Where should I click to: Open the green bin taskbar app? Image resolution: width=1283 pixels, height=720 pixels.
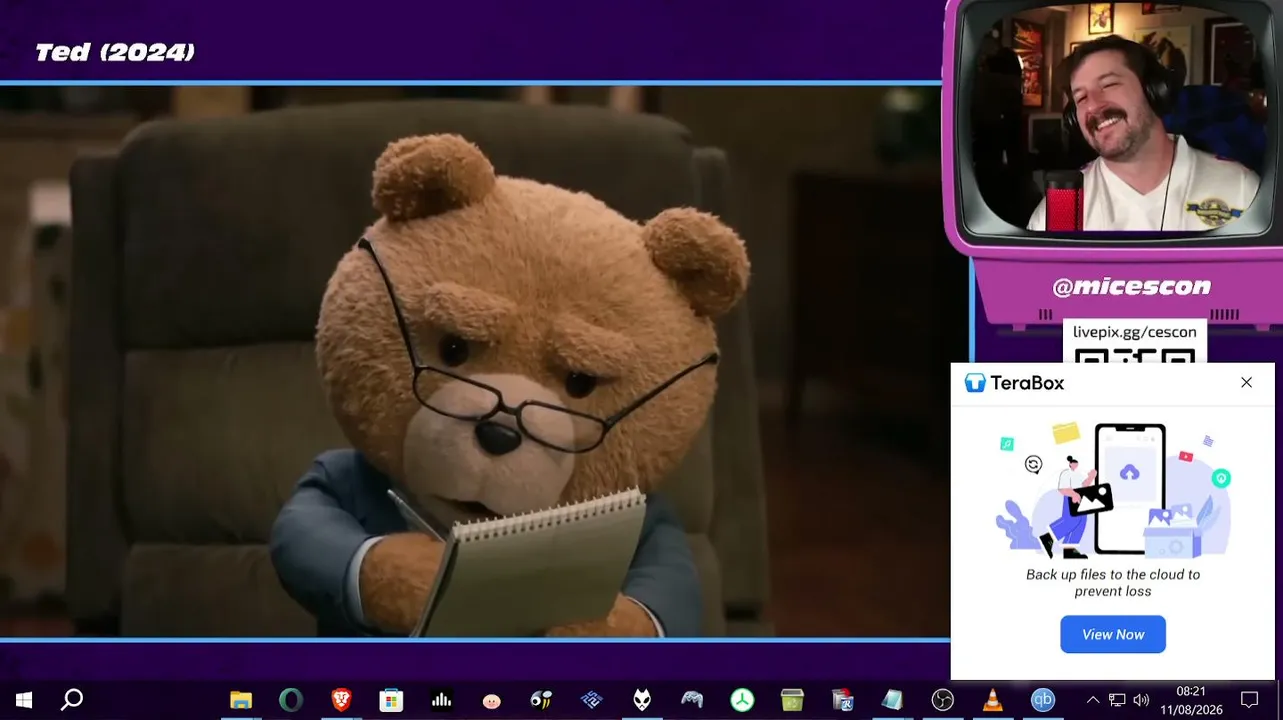[792, 700]
